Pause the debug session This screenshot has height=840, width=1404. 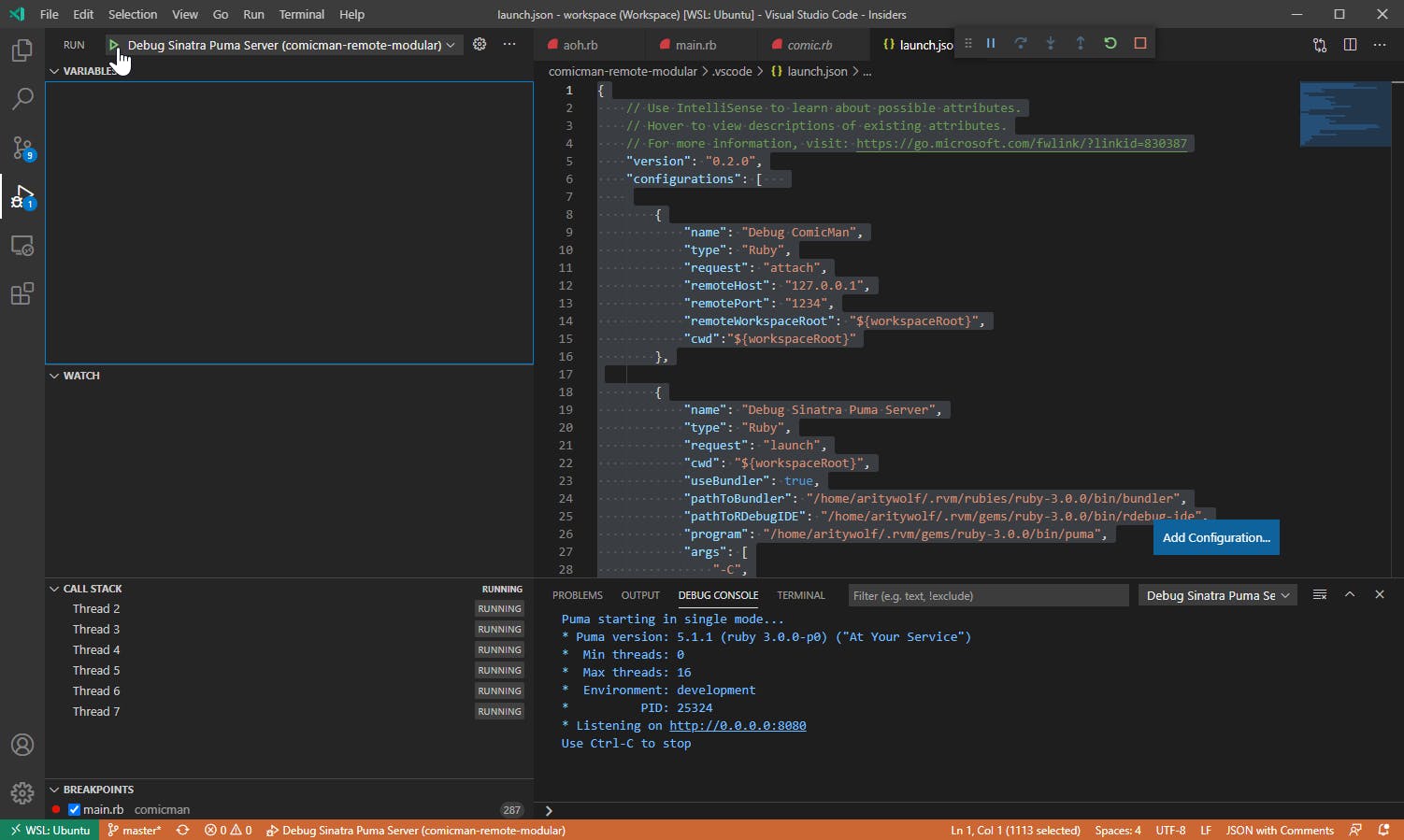pyautogui.click(x=991, y=43)
